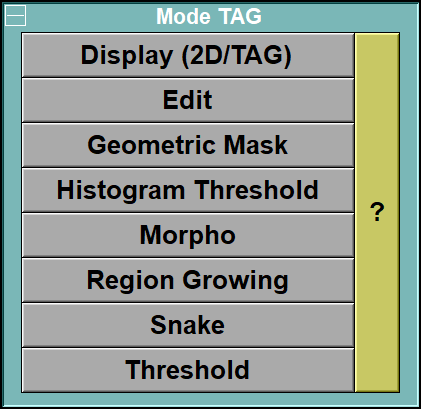This screenshot has width=421, height=409.
Task: Show 2D/TAG display options
Action: 188,55
